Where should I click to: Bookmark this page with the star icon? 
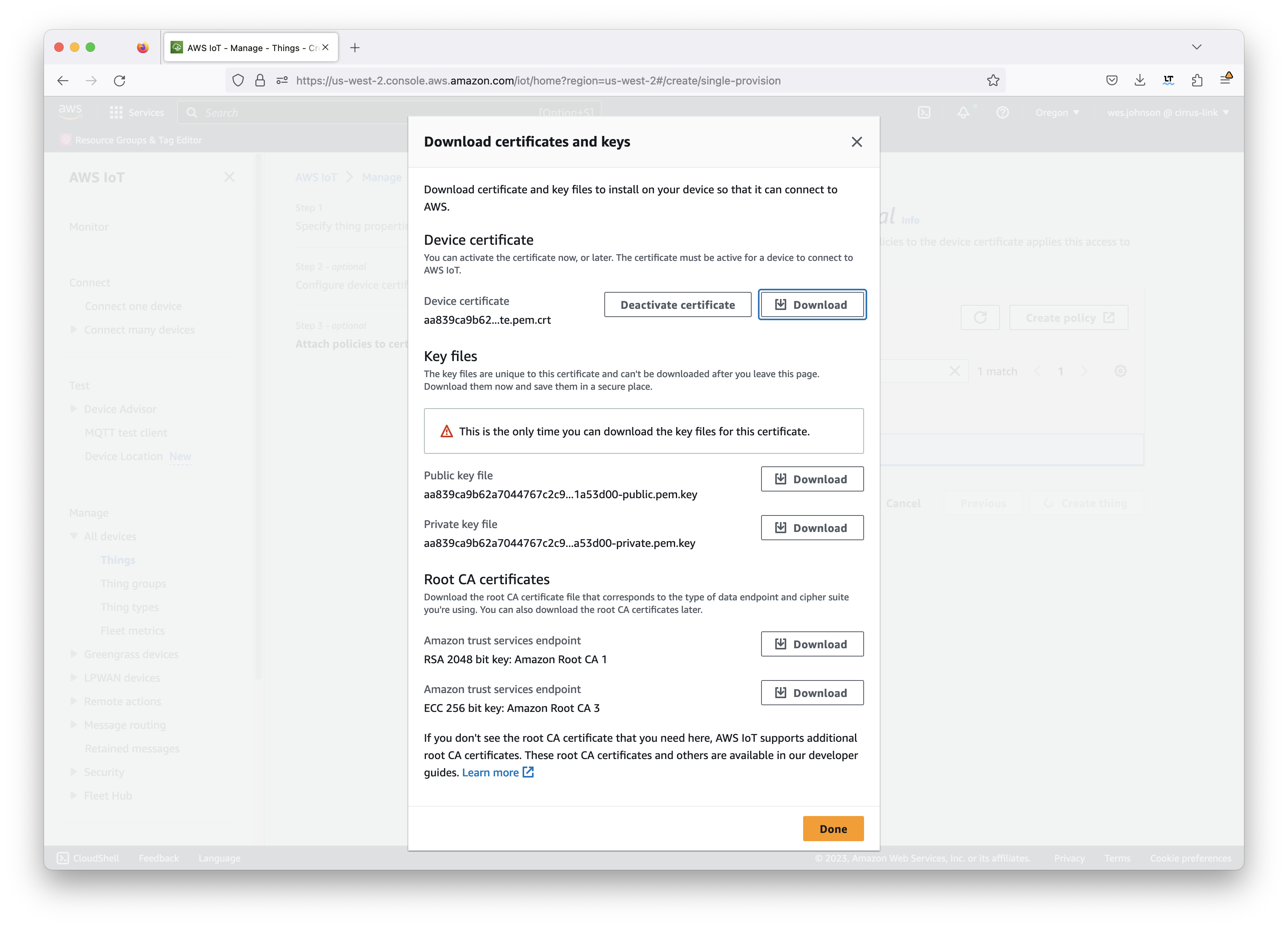point(993,81)
